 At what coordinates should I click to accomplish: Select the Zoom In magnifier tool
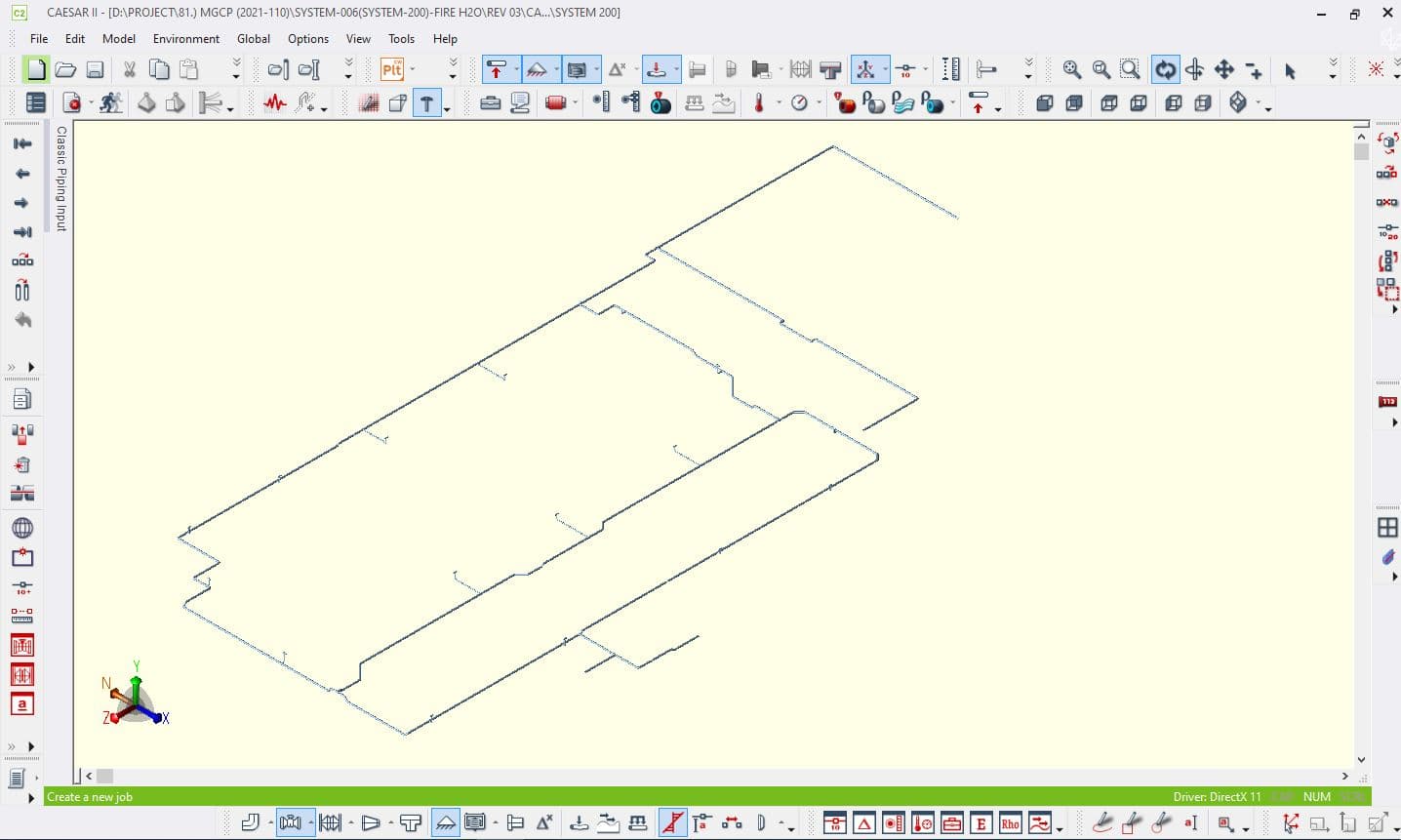1072,68
